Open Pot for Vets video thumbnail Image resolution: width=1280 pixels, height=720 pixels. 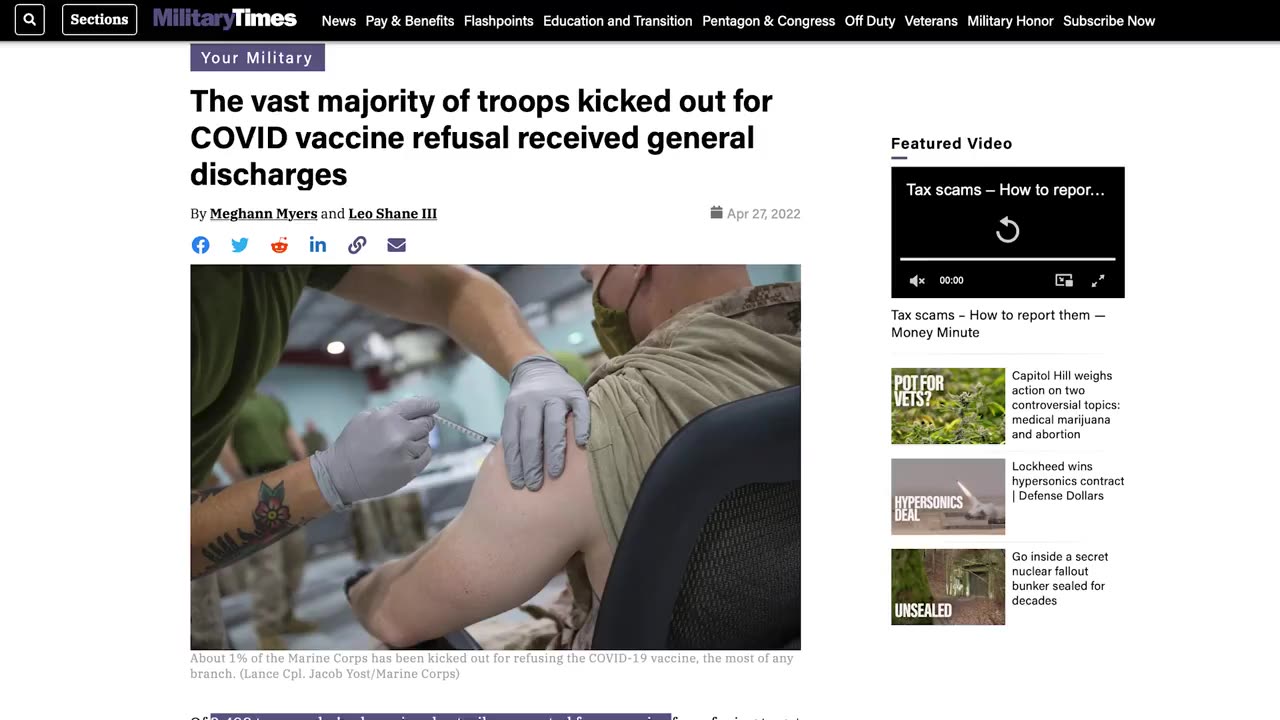coord(948,406)
